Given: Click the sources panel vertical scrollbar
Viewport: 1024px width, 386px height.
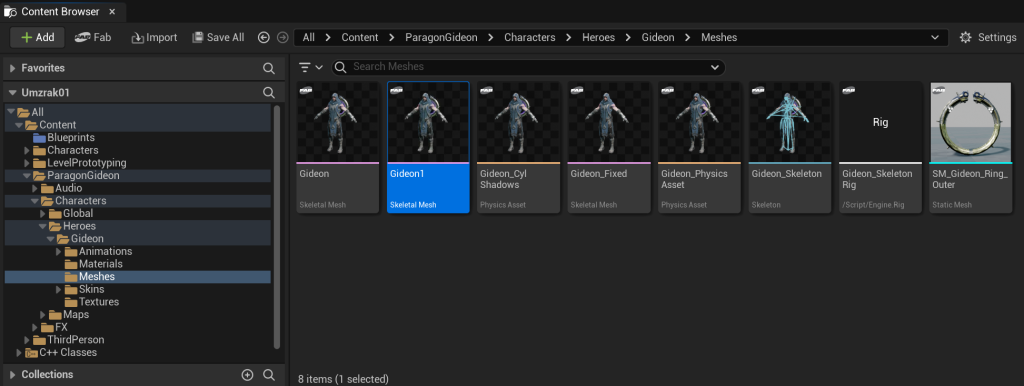Looking at the screenshot, I should (x=277, y=227).
